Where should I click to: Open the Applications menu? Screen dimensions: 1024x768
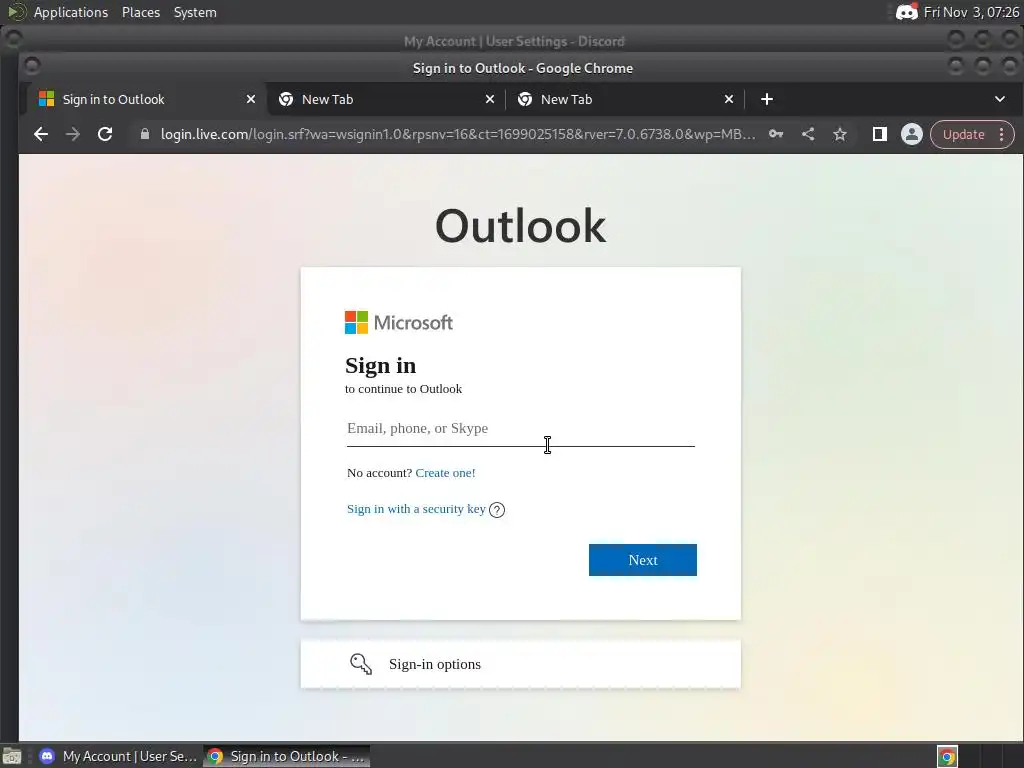coord(71,12)
